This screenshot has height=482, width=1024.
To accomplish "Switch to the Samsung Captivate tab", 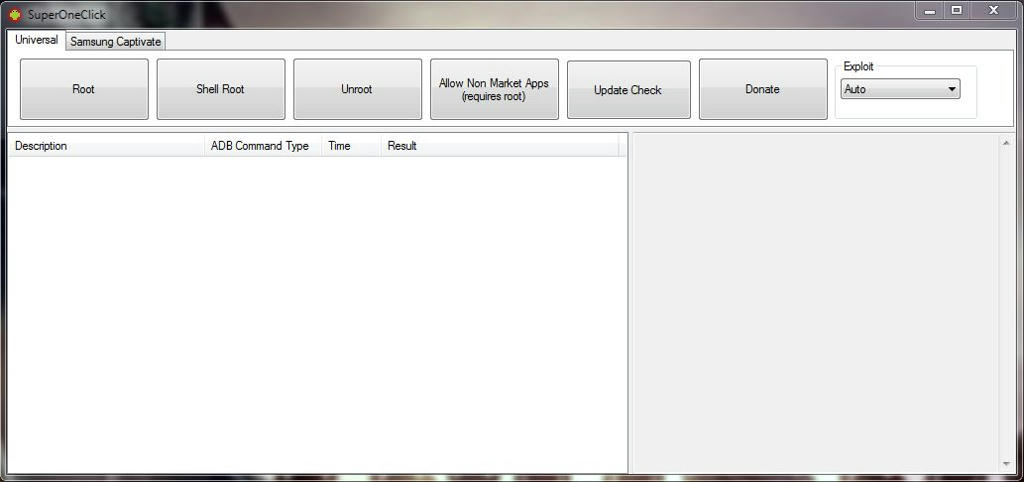I will coord(116,41).
